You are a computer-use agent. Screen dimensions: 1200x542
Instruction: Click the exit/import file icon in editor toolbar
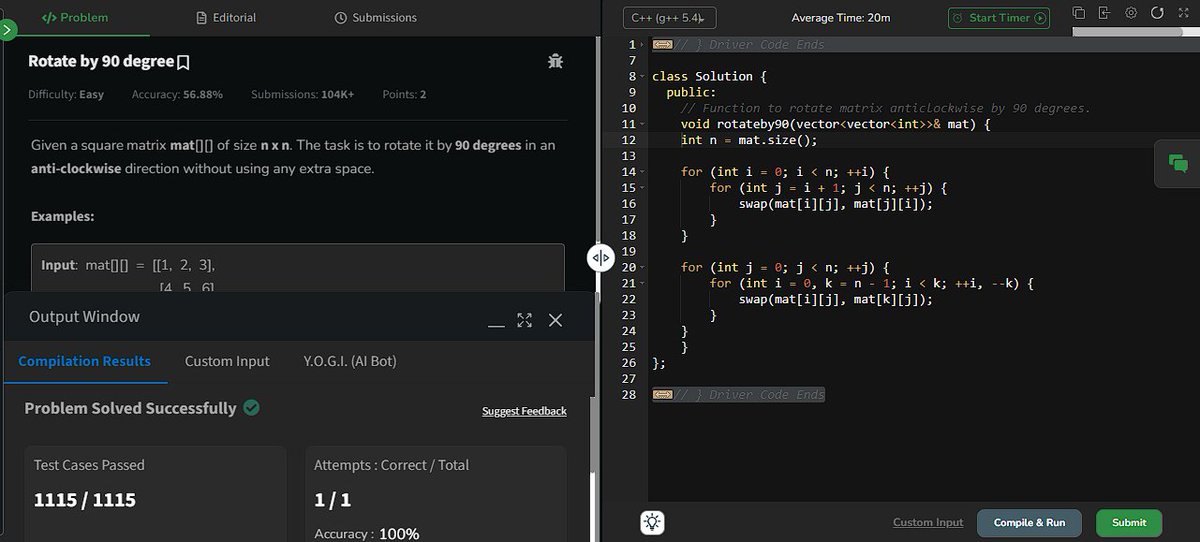click(1105, 13)
